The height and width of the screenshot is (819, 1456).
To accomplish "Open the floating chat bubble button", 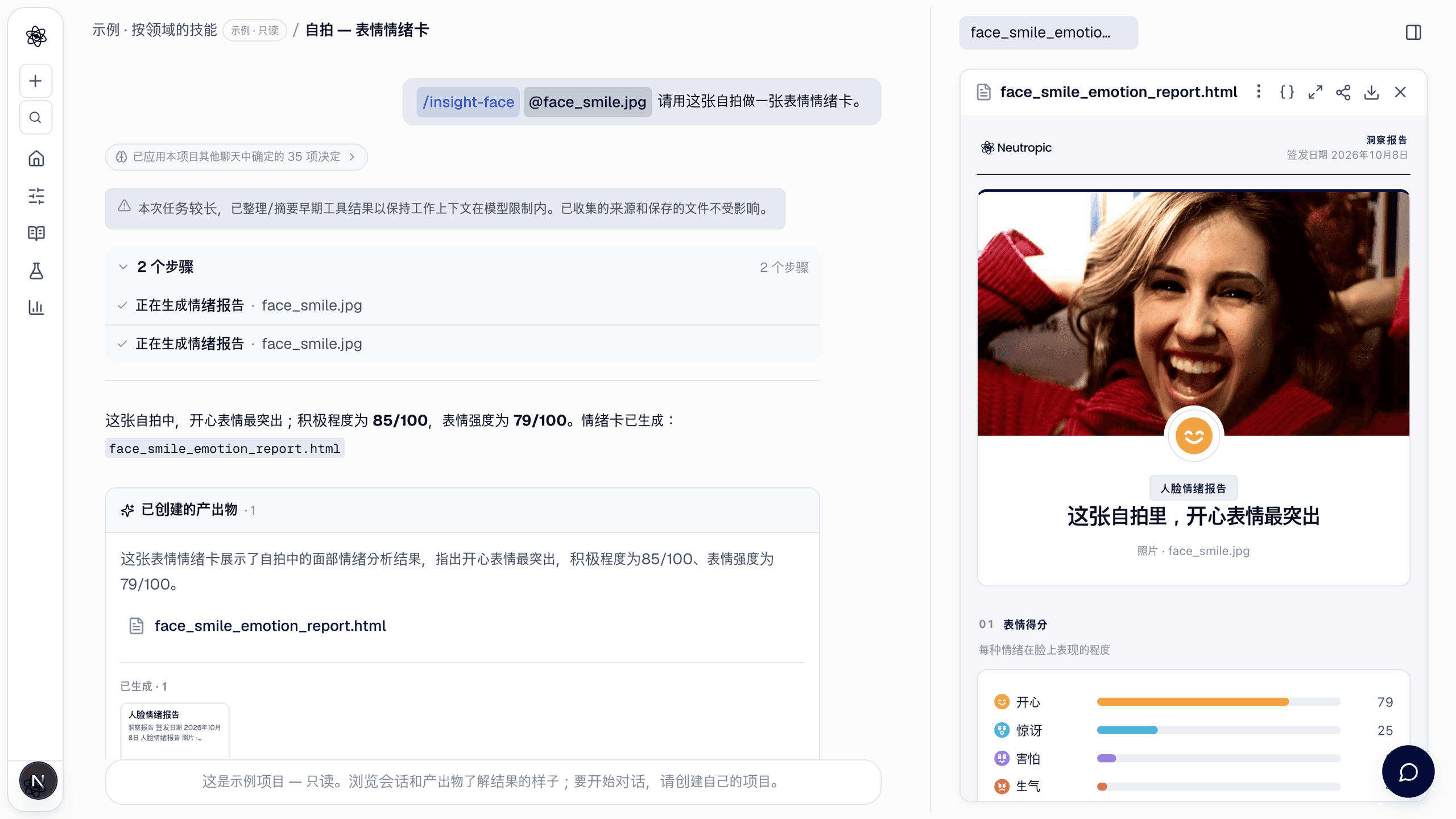I will point(1408,772).
